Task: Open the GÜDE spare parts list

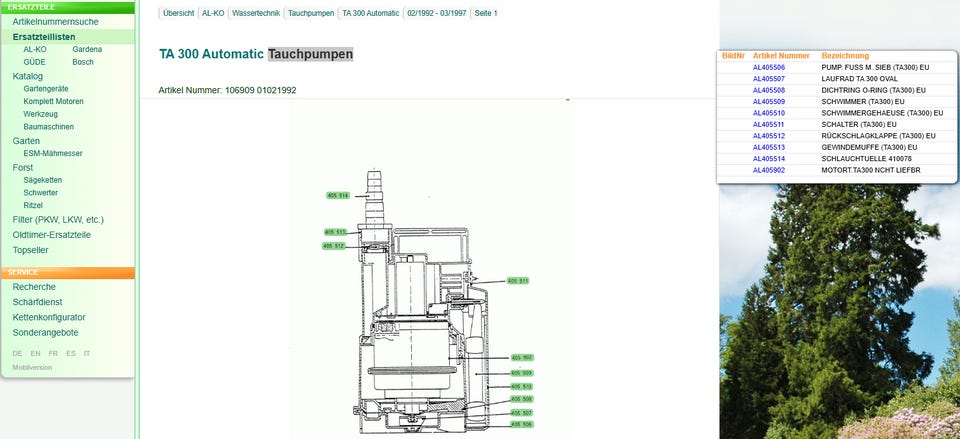Action: click(x=34, y=62)
